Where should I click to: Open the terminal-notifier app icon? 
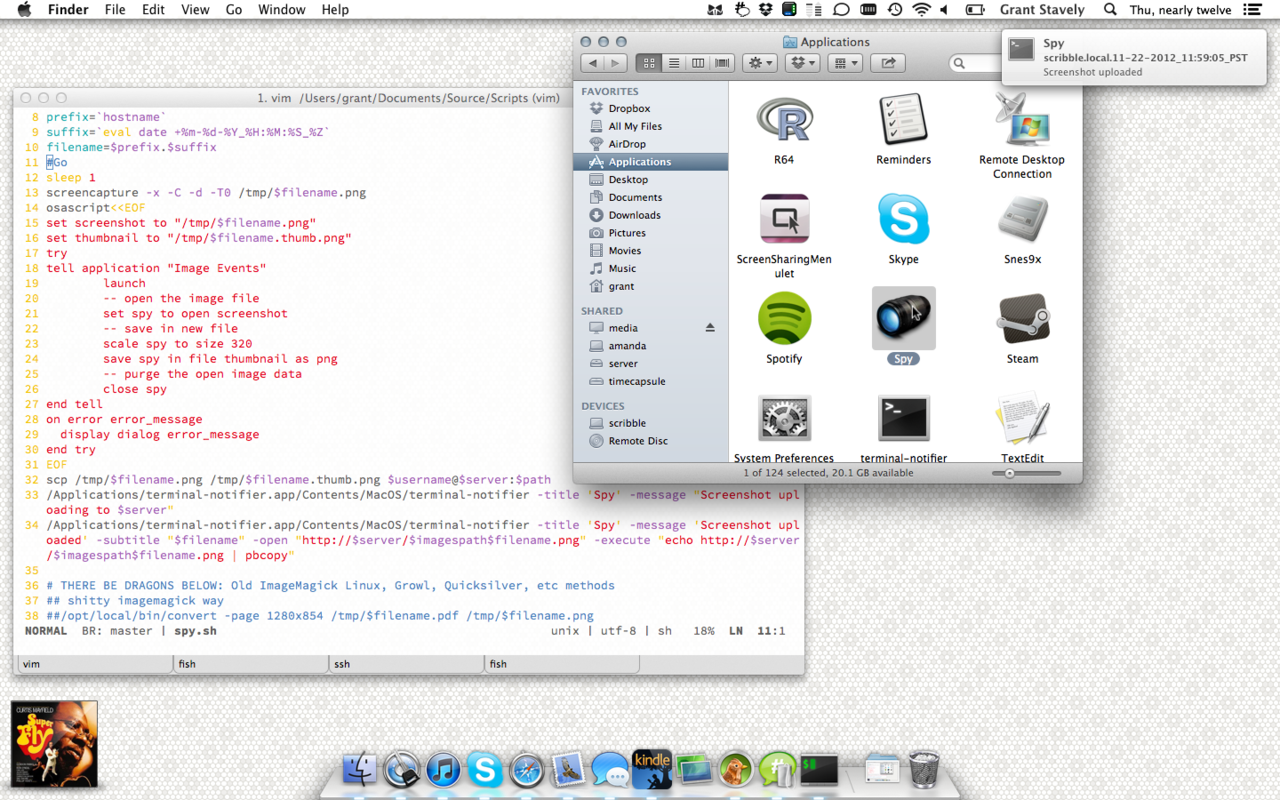(x=904, y=418)
